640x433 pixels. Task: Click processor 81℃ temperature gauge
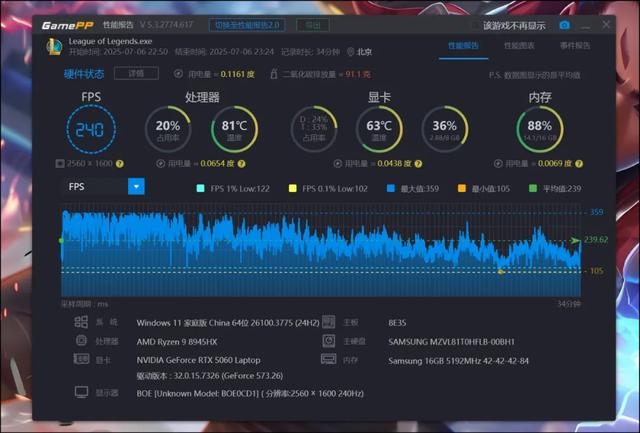[x=234, y=129]
